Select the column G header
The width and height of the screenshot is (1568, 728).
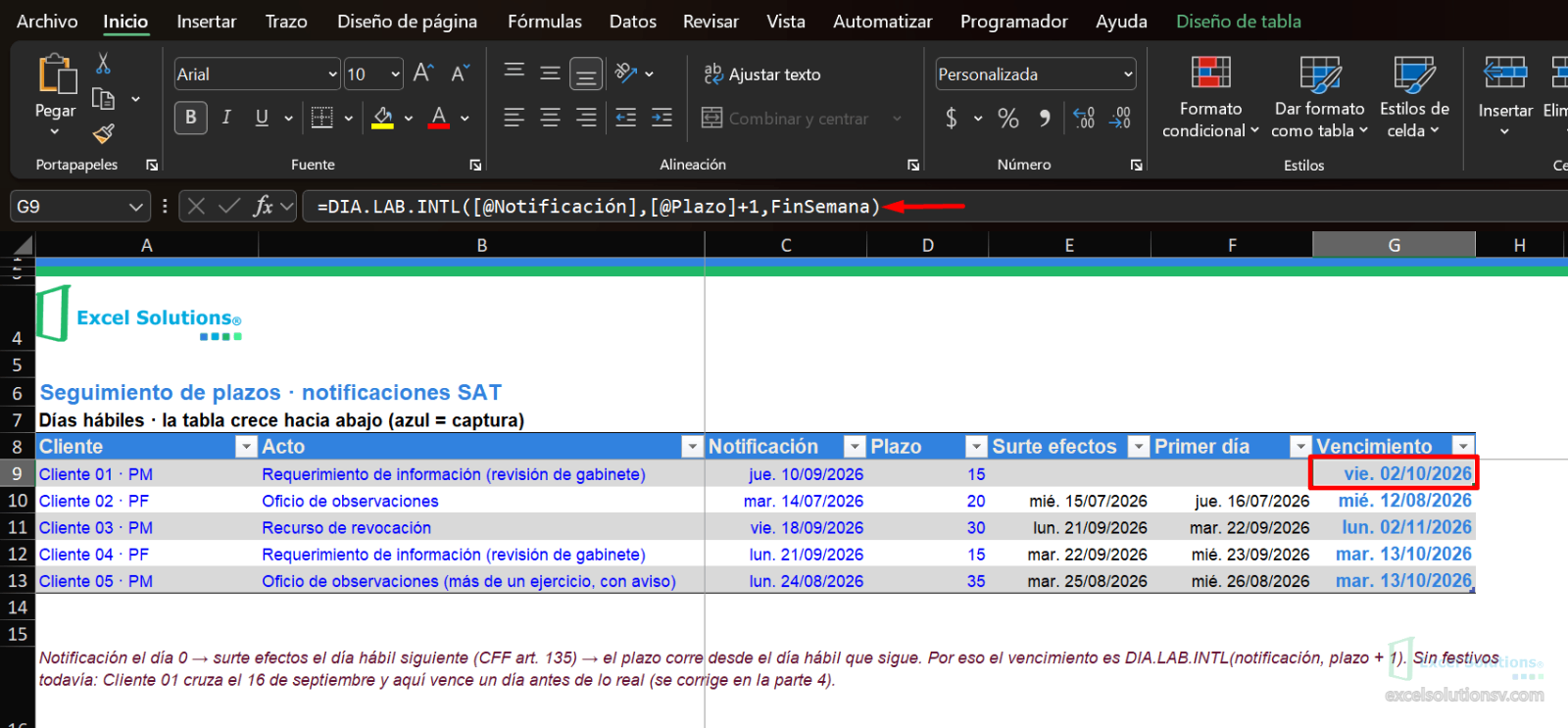(x=1394, y=245)
